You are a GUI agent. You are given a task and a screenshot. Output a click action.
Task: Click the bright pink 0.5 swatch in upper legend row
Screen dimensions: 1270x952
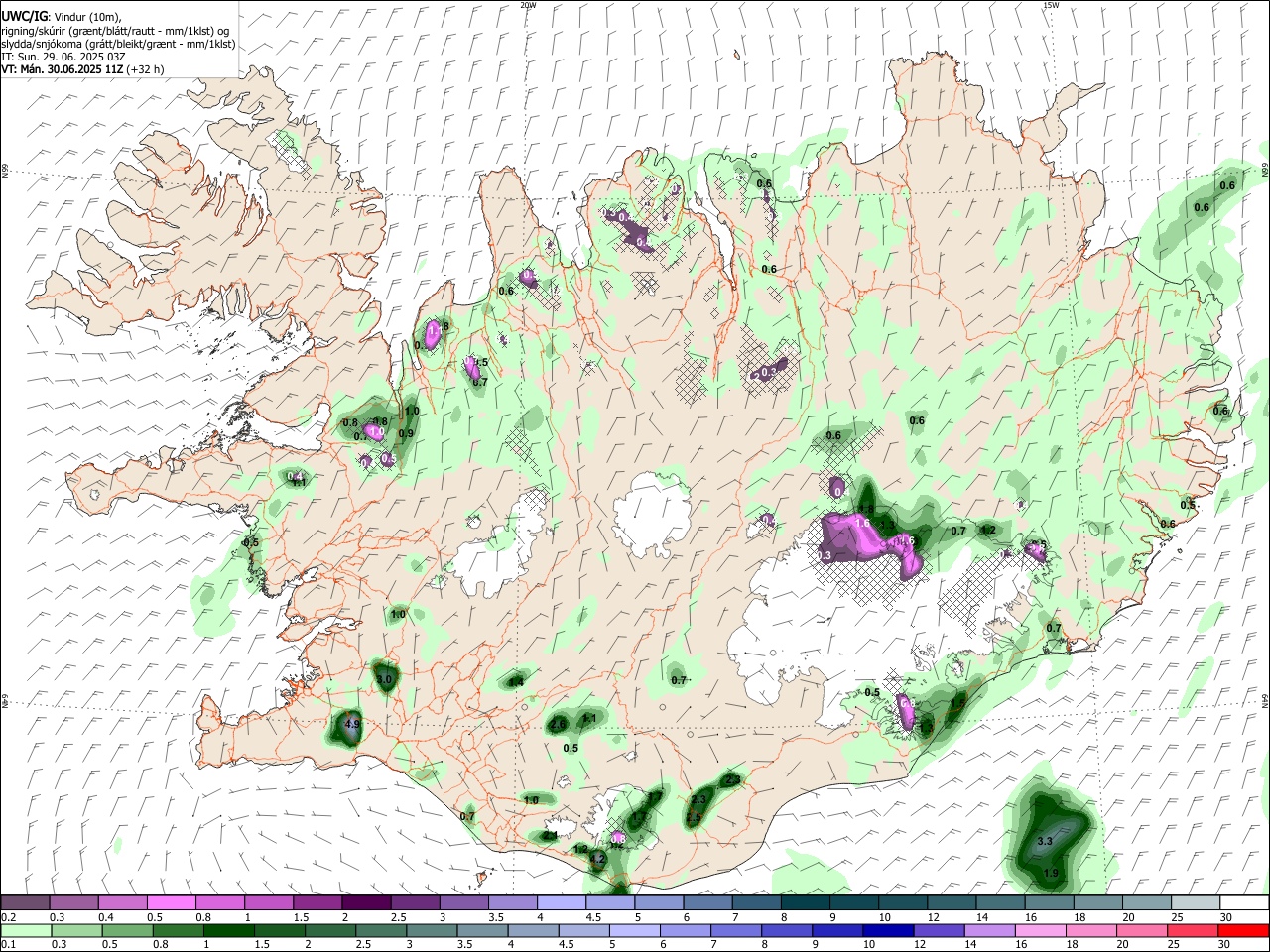pyautogui.click(x=171, y=903)
